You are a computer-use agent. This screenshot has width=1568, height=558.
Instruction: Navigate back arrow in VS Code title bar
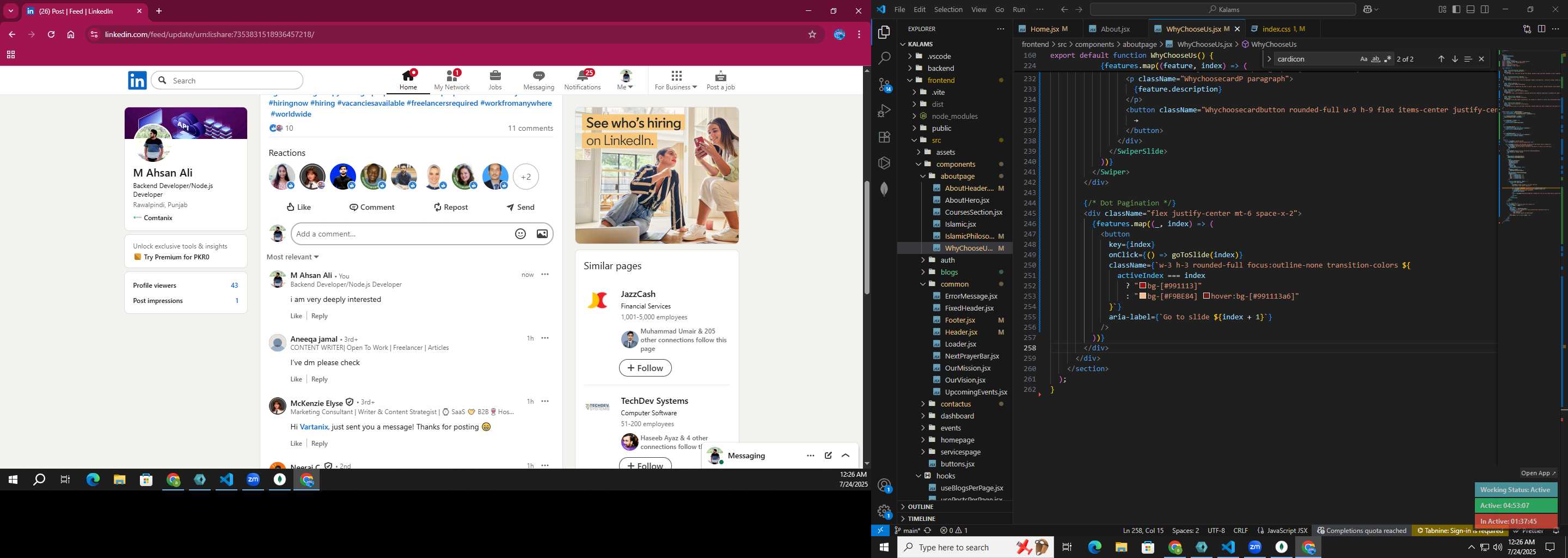coord(1063,9)
